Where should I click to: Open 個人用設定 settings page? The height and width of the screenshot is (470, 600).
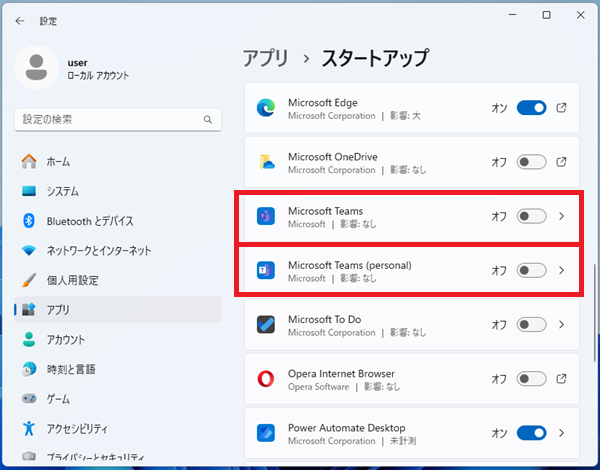coord(118,280)
